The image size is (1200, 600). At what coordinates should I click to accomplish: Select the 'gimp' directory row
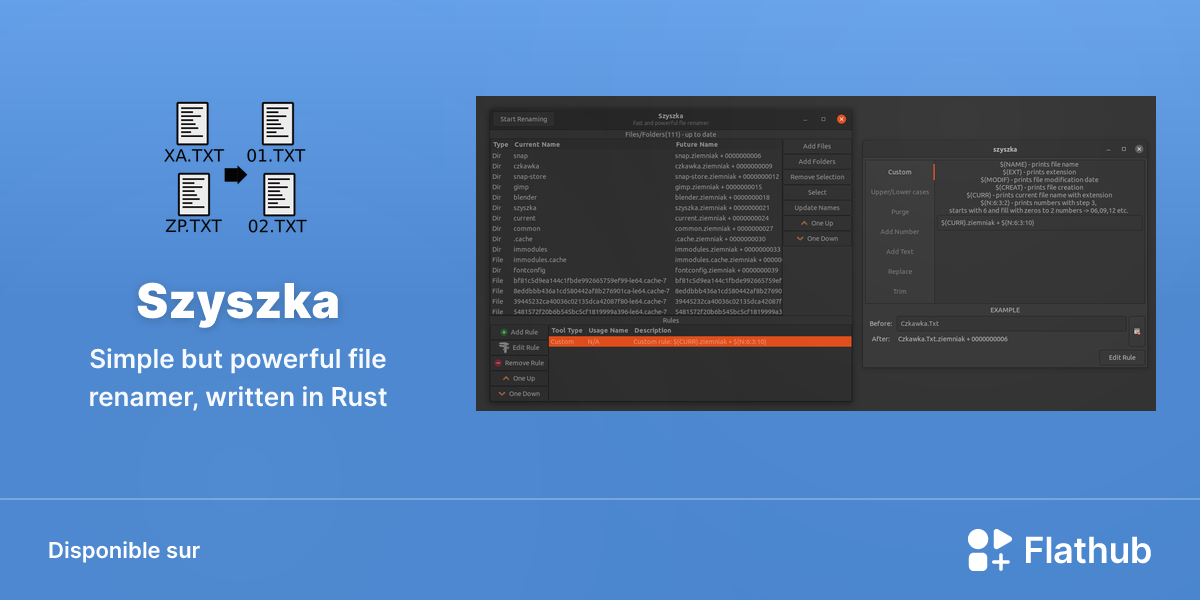coord(636,187)
